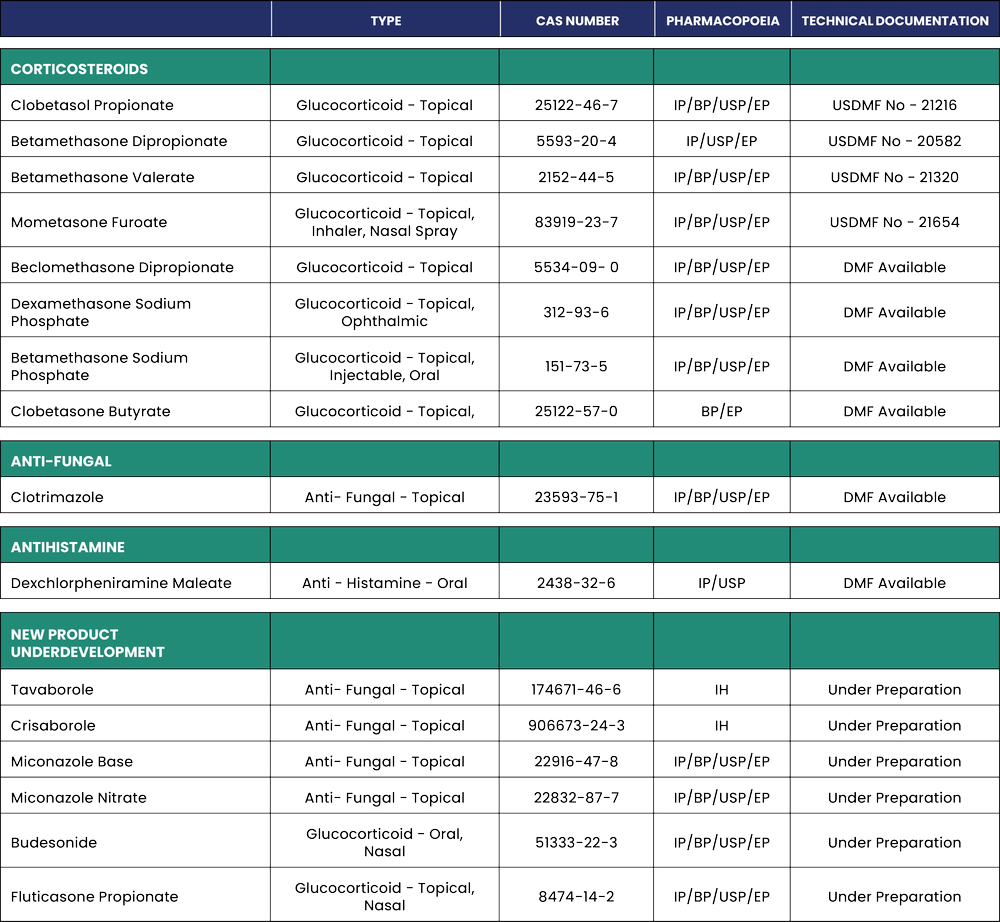The image size is (1000, 922).
Task: Click USDMF No - 20582 for Betamethasone Dipropionate
Action: coord(893,140)
